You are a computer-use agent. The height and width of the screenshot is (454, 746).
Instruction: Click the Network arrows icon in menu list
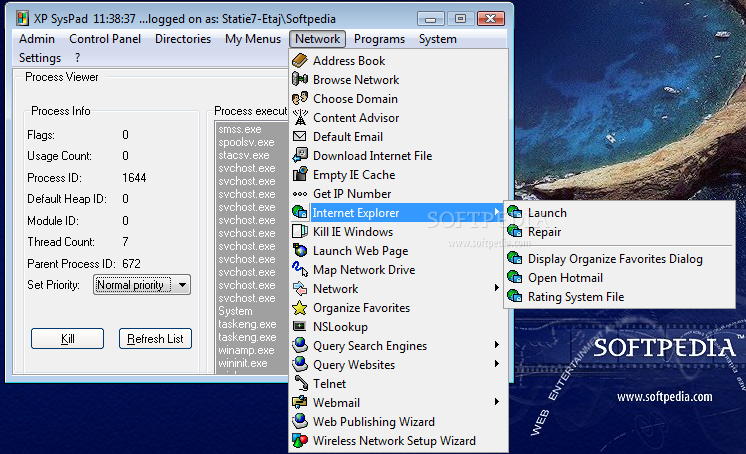[x=300, y=288]
